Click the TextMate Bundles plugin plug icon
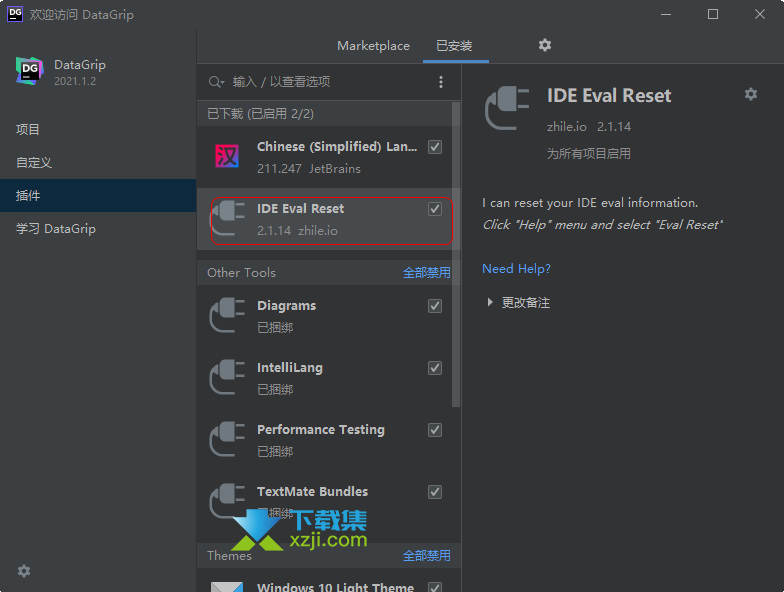784x592 pixels. pyautogui.click(x=228, y=501)
